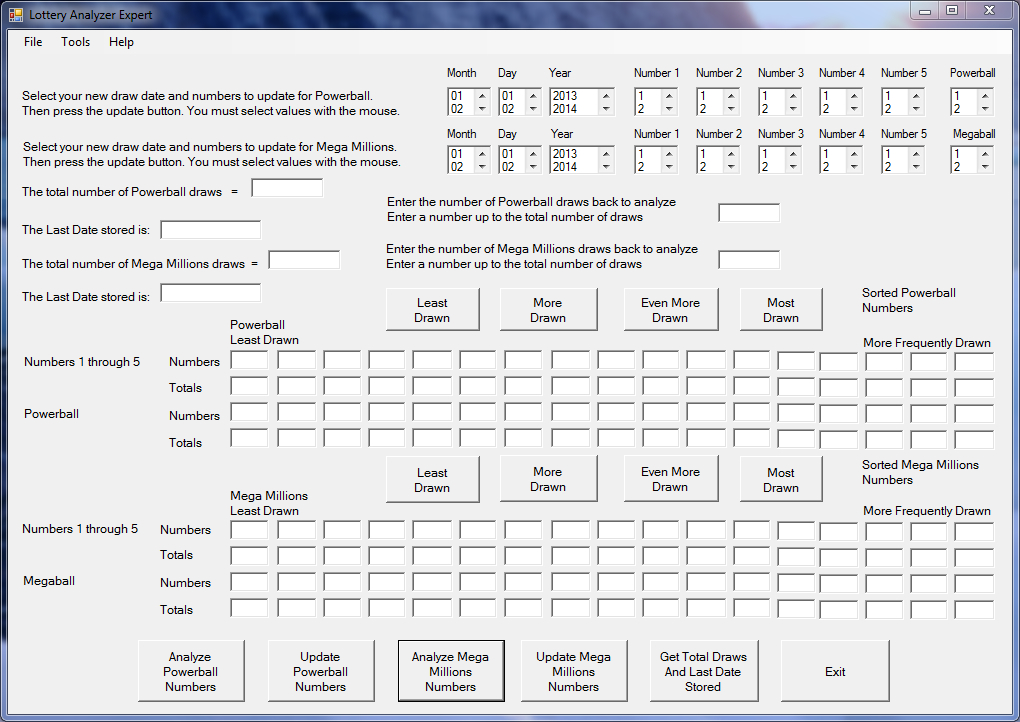
Task: Click down arrow of Powerball row Number 4 spinner
Action: click(x=854, y=109)
